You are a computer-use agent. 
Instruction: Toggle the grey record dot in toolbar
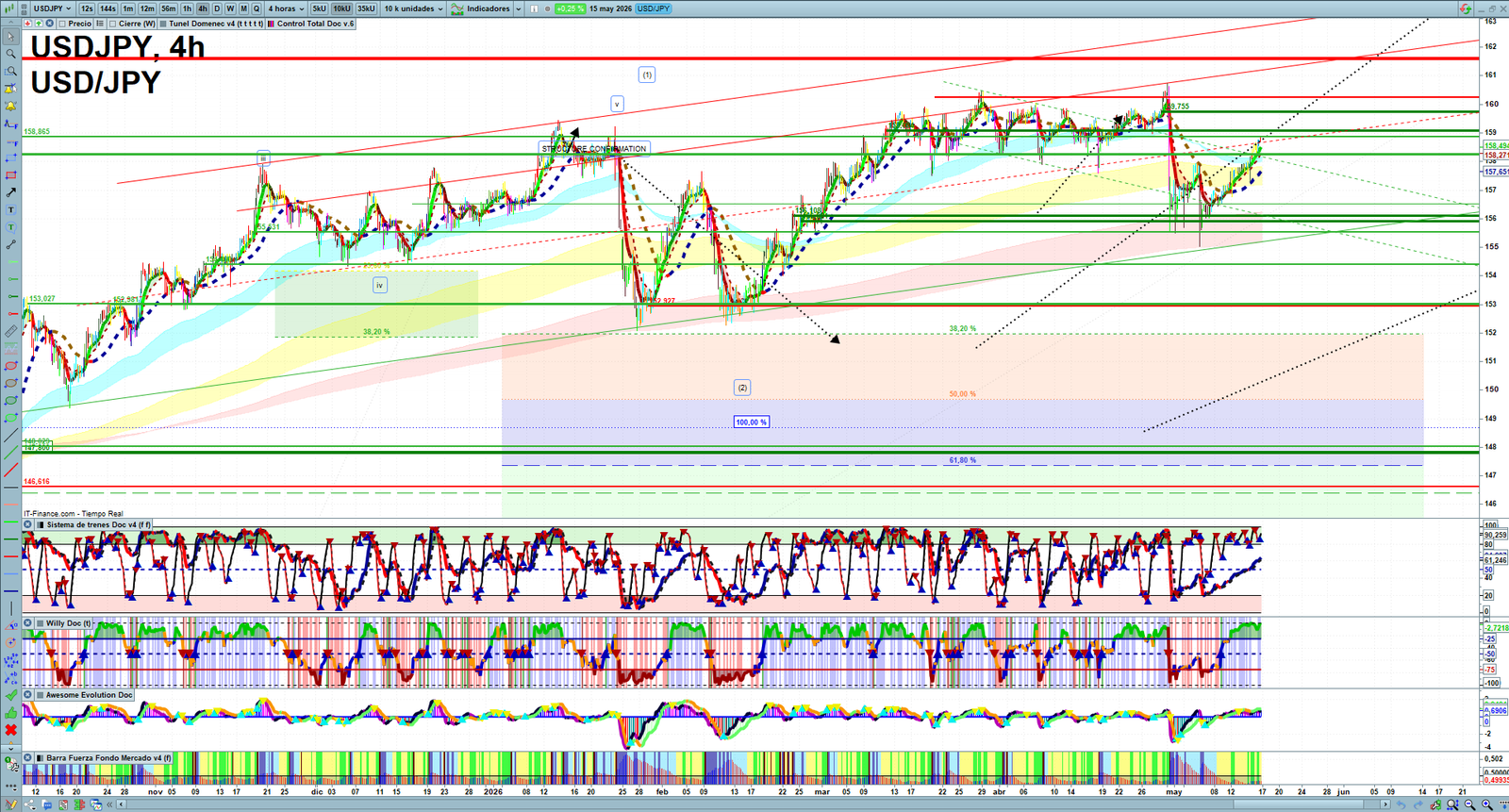click(547, 8)
